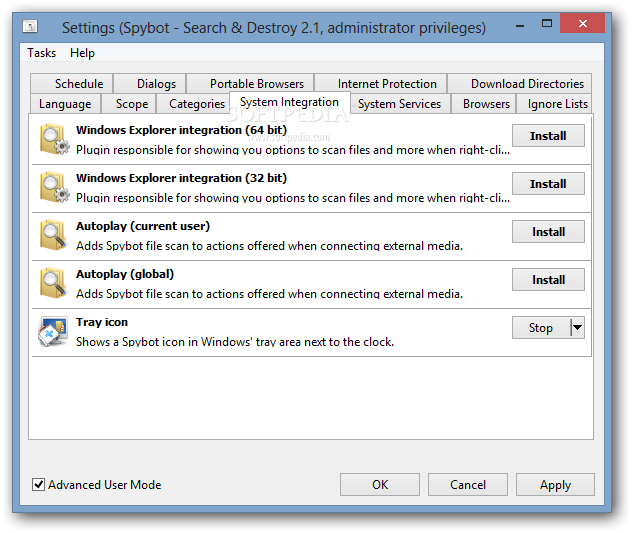The image size is (632, 533).
Task: Click the Settings window title bar icon
Action: coord(30,27)
